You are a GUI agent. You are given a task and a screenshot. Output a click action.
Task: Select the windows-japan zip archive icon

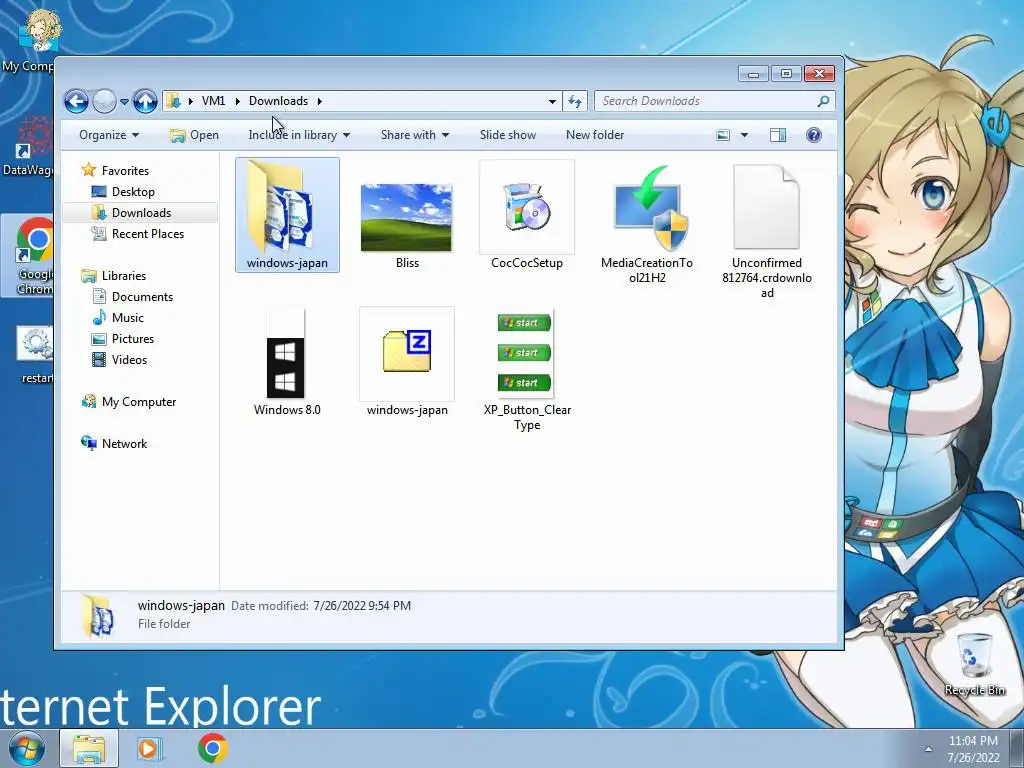point(407,353)
